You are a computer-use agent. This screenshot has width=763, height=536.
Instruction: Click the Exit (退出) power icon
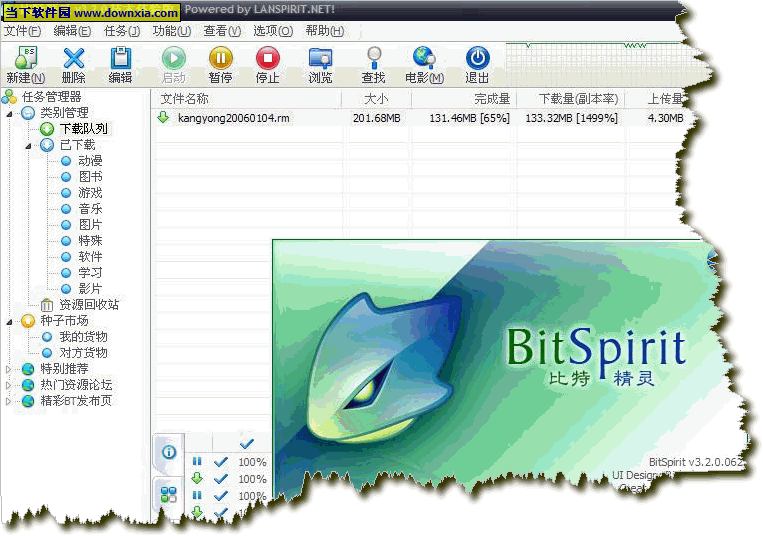477,58
